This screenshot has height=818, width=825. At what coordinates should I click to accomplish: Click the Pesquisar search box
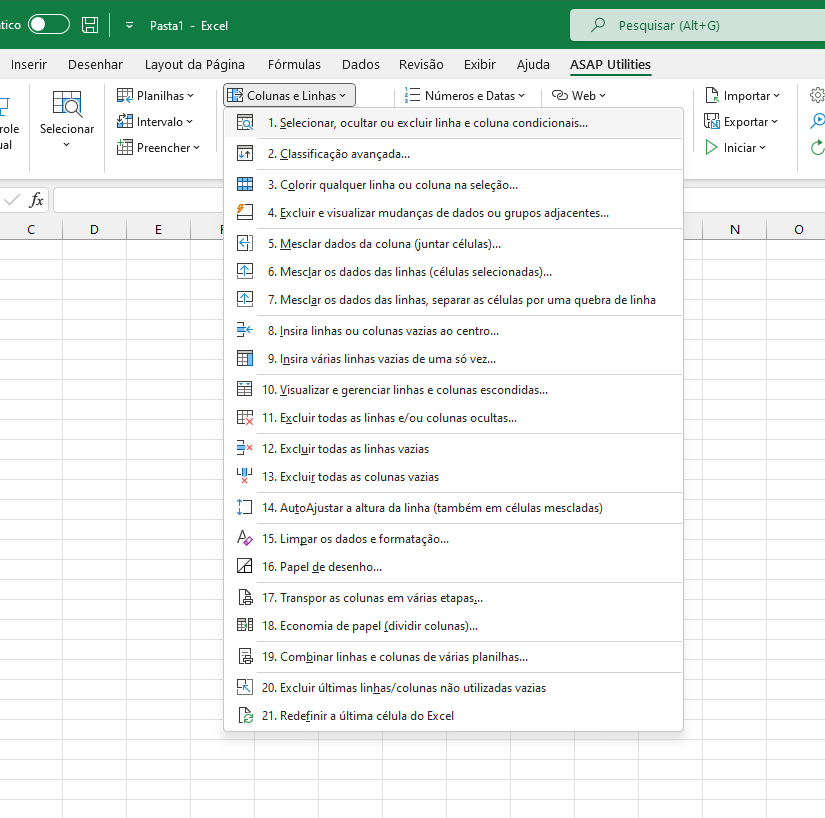click(698, 25)
